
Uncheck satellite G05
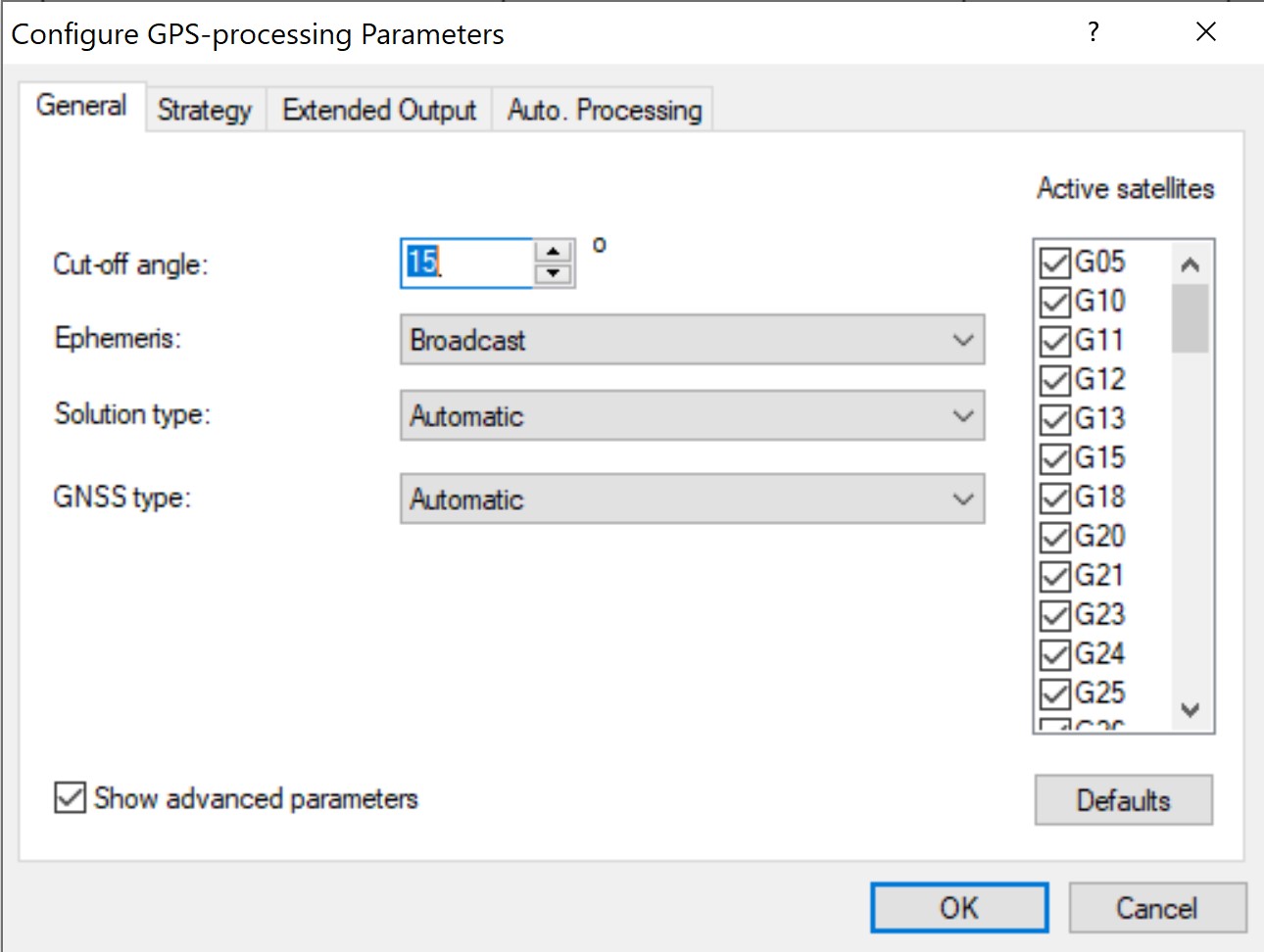point(1055,262)
